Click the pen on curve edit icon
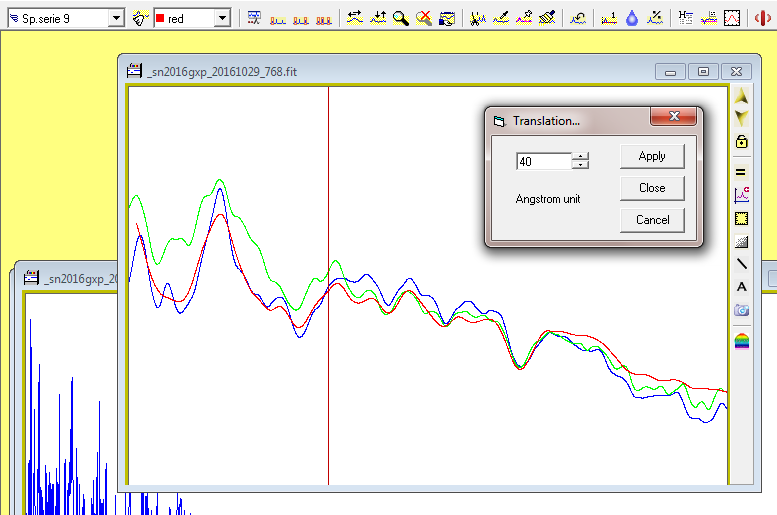Screen dimensions: 777x515 click(500, 18)
